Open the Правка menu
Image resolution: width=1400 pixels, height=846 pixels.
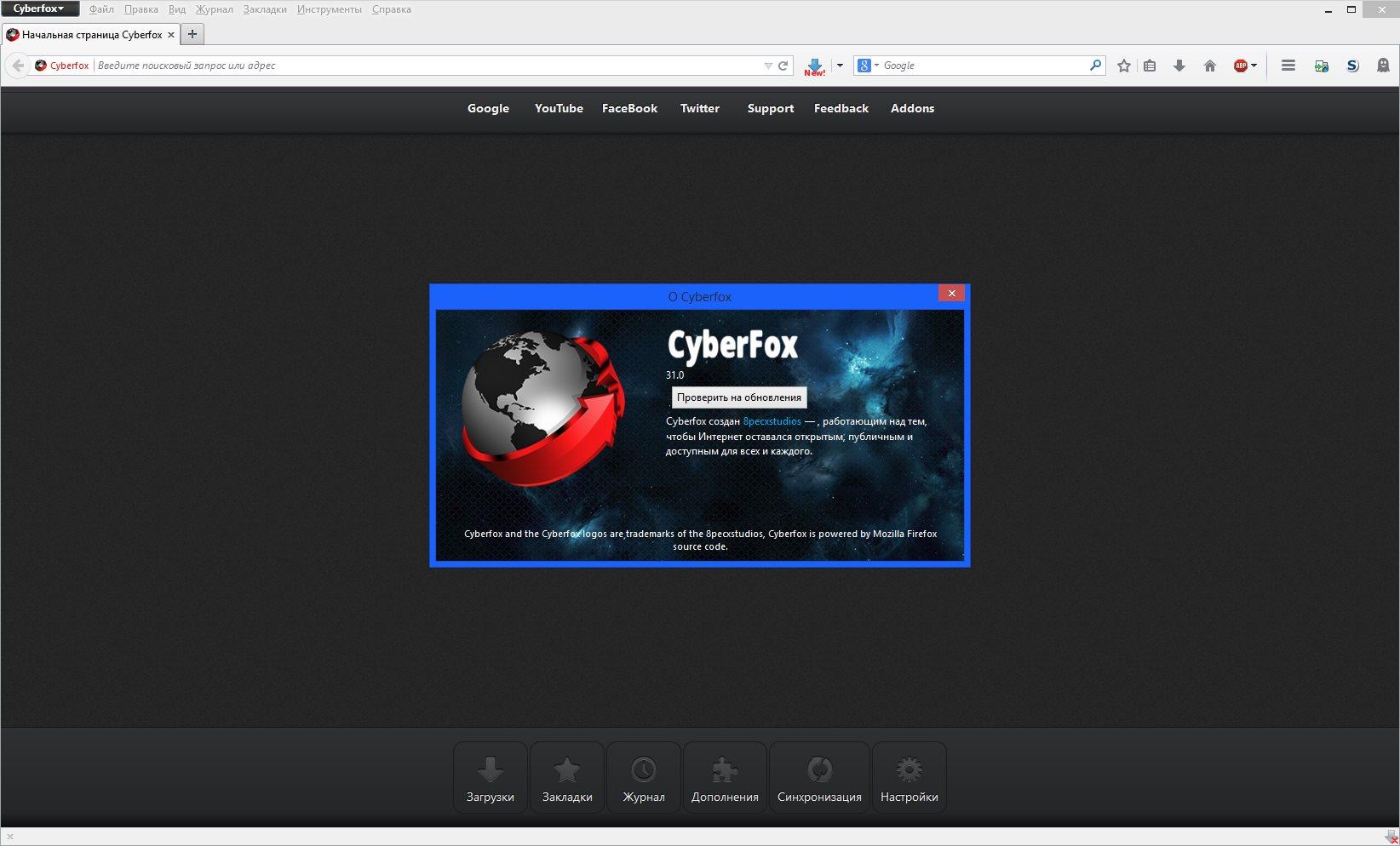tap(141, 9)
